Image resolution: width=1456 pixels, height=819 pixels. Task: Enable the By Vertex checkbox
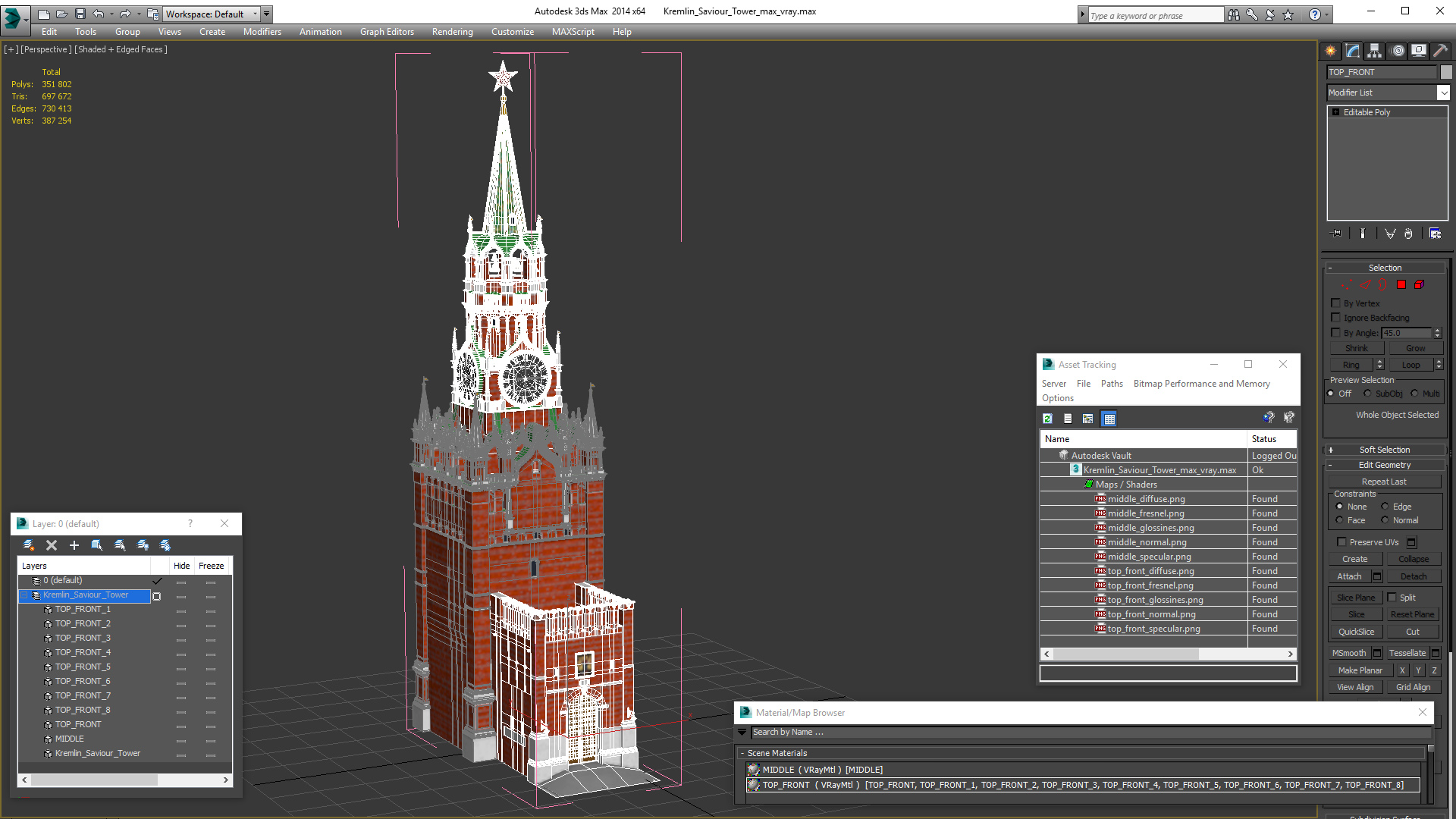(1336, 303)
